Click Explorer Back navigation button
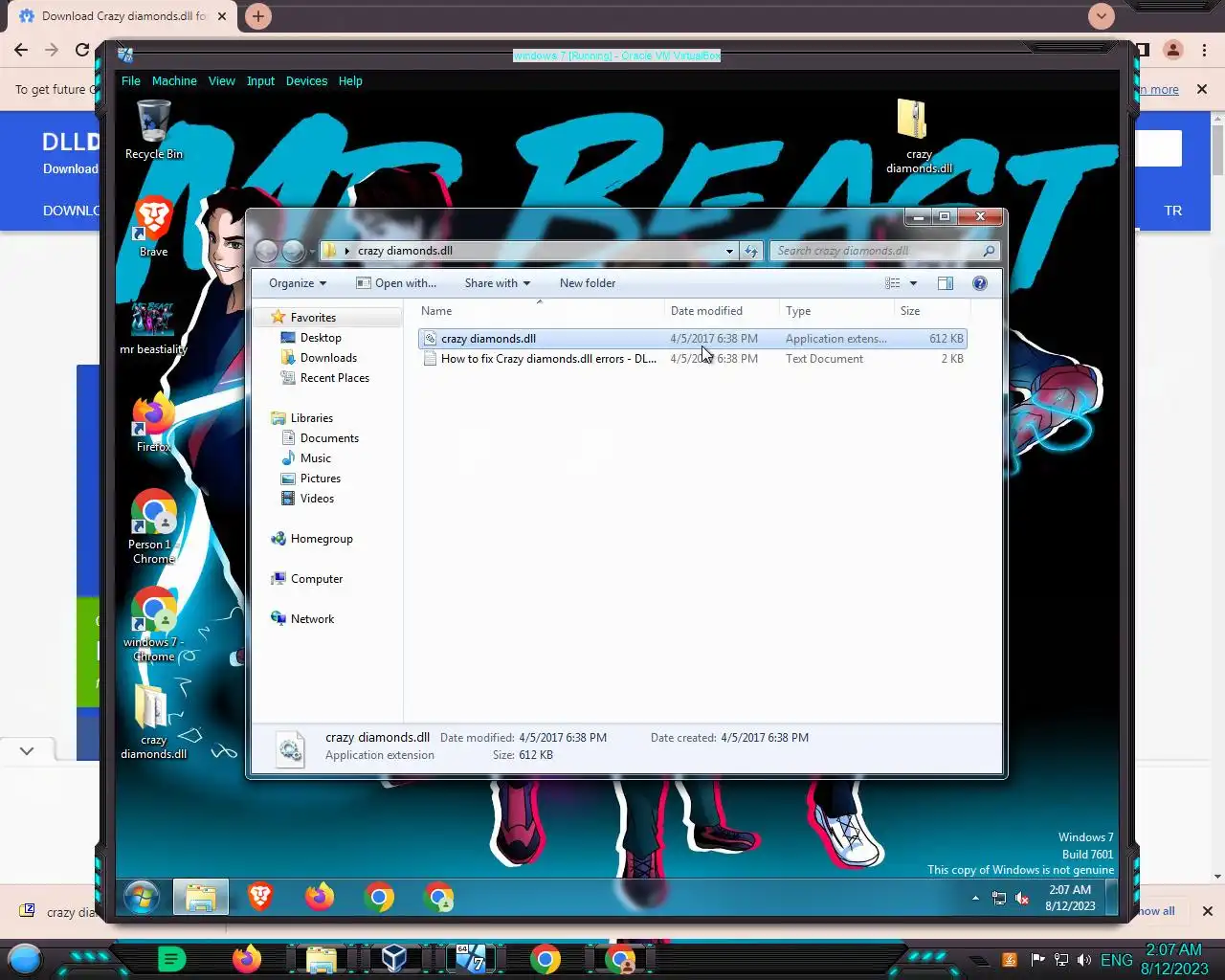1225x980 pixels. point(267,251)
